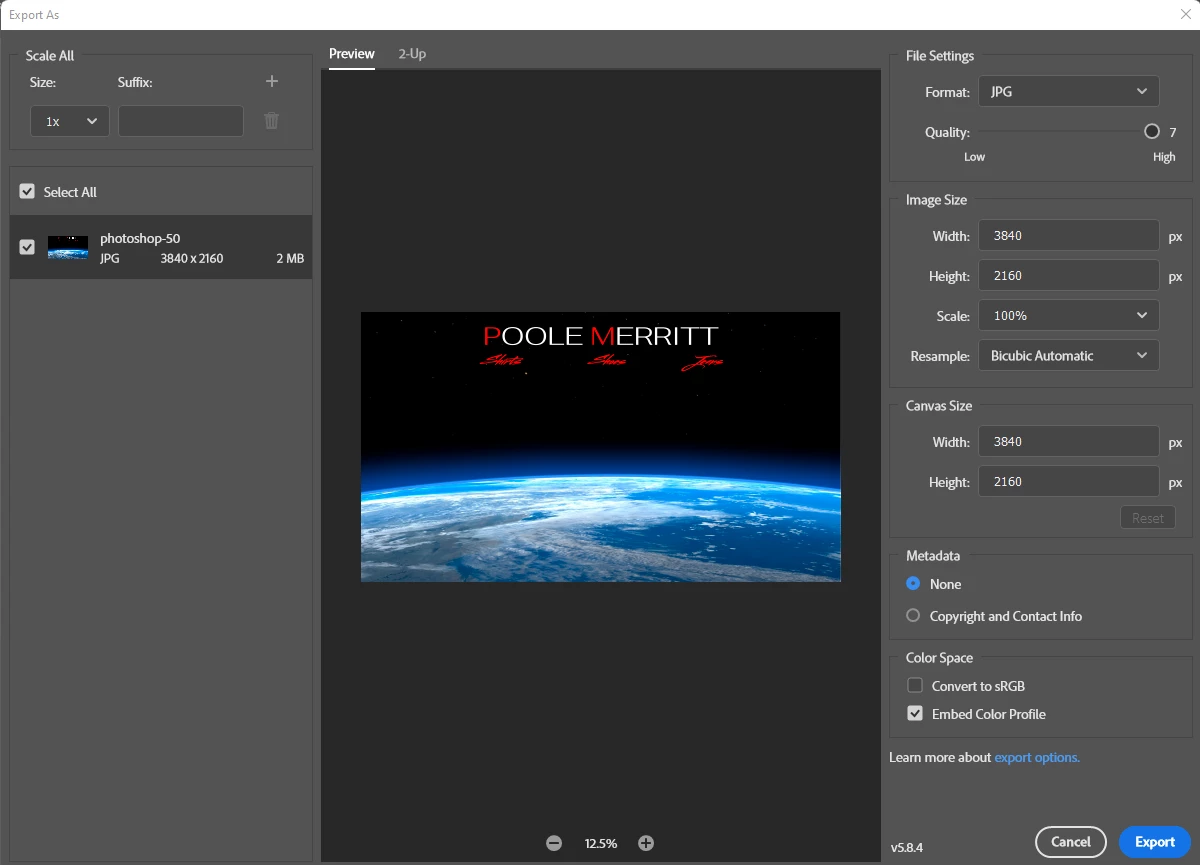
Task: Select Copyright and Contact Info metadata
Action: [913, 615]
